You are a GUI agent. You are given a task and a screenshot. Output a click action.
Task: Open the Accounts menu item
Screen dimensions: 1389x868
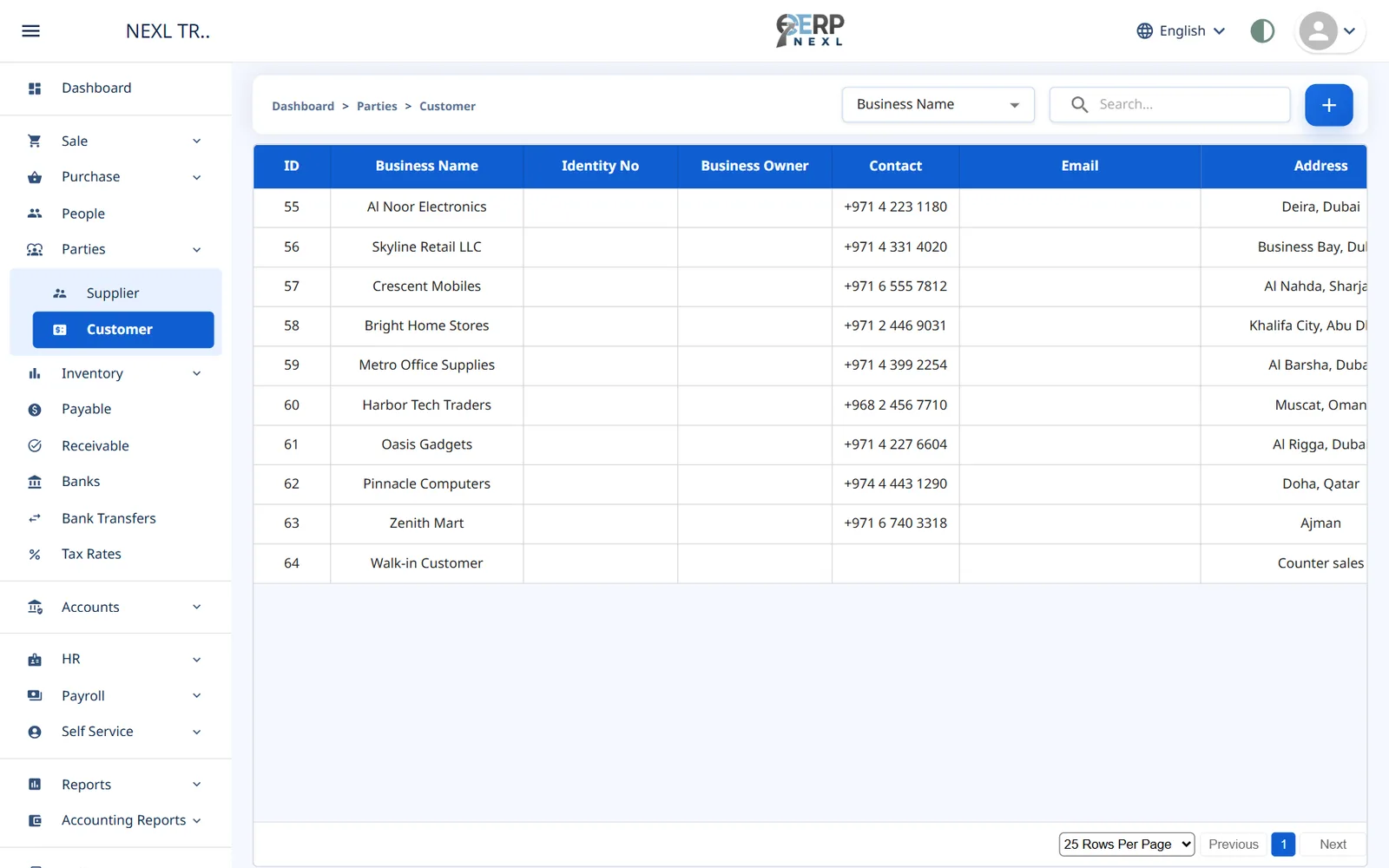115,608
